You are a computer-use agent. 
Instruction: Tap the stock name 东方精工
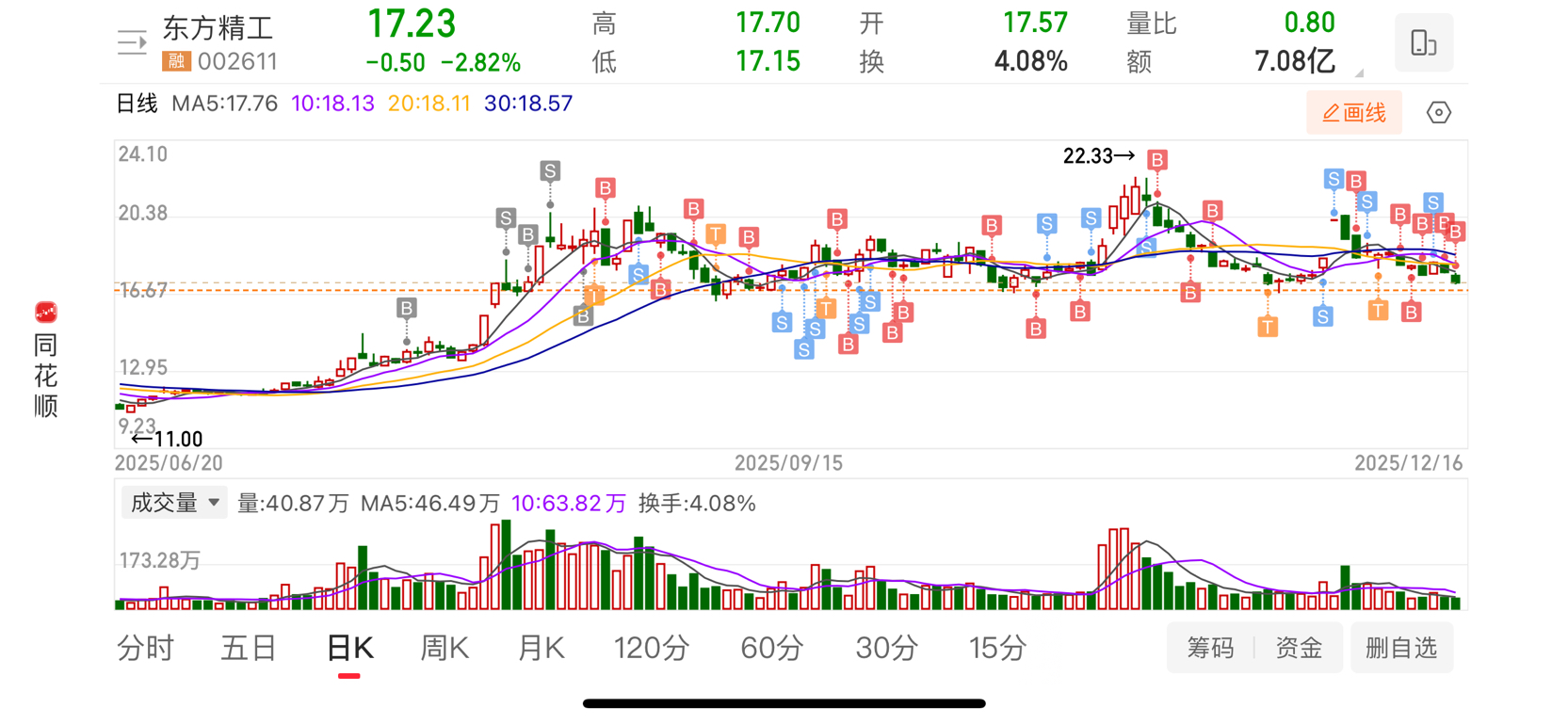(x=218, y=27)
